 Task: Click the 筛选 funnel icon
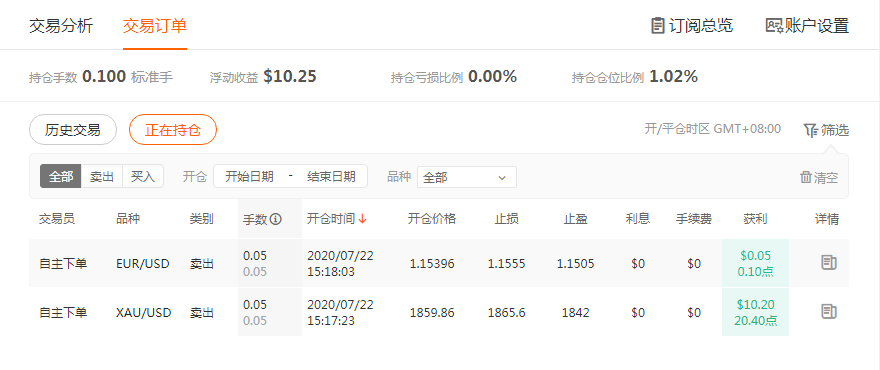pos(810,130)
